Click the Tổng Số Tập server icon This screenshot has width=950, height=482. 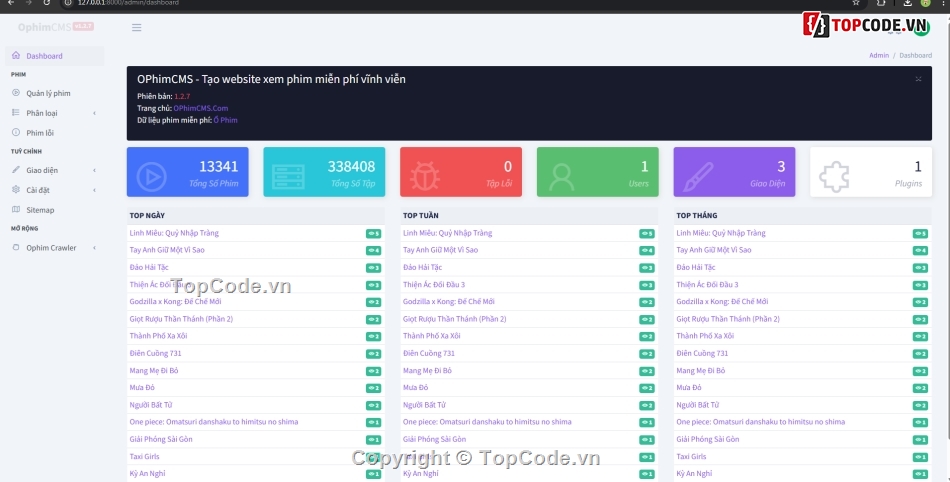point(288,177)
